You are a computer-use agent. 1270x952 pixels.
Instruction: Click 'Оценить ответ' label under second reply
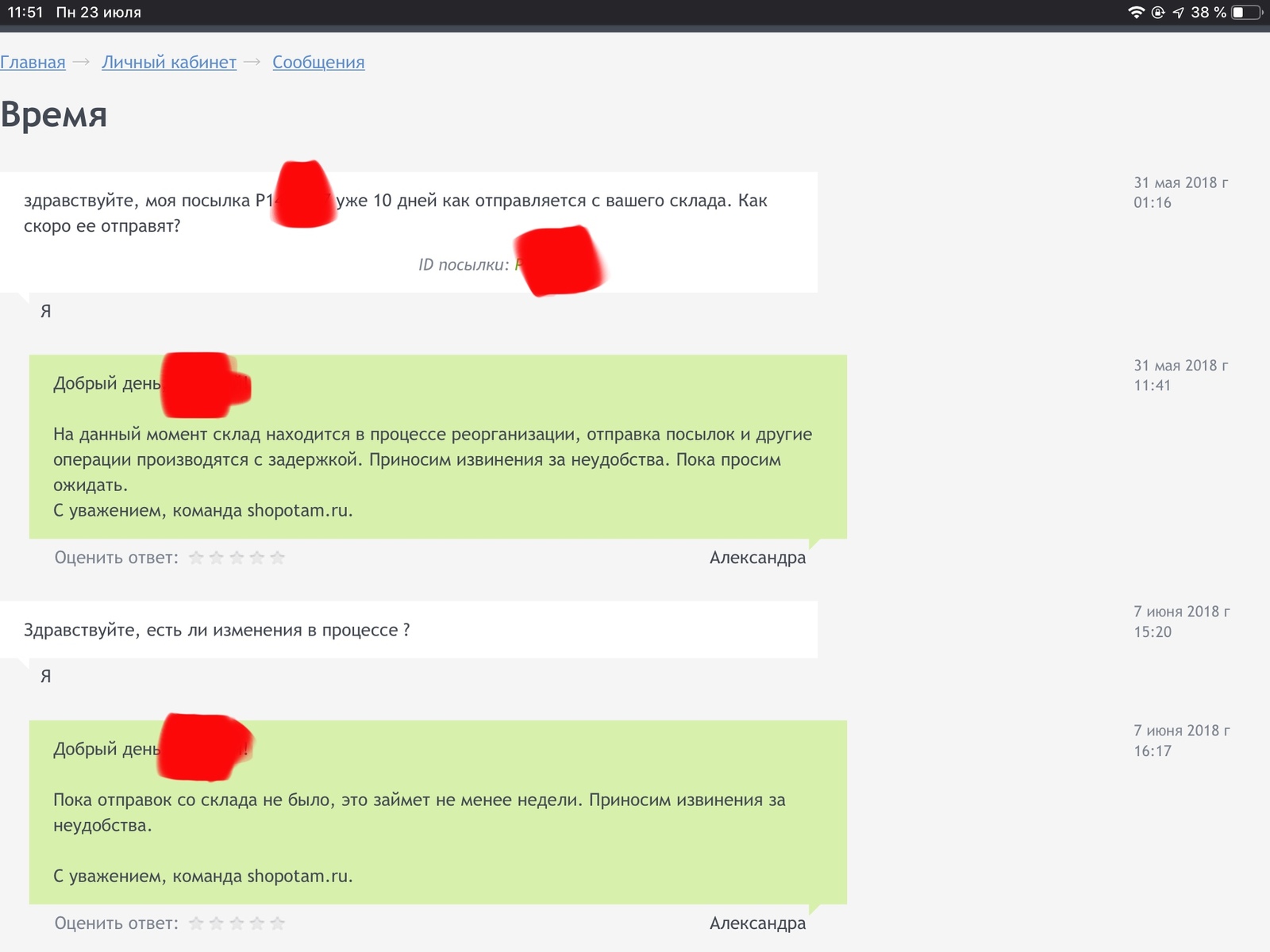click(x=117, y=923)
